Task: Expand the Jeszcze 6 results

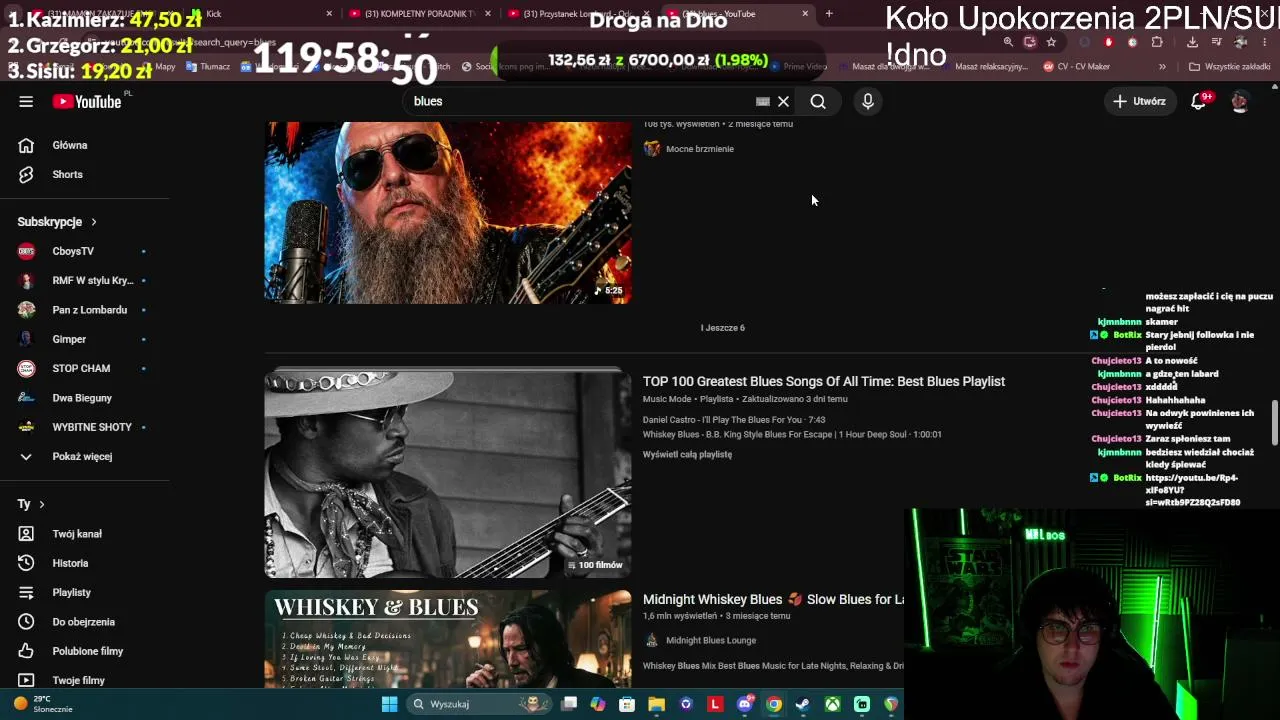Action: click(723, 328)
